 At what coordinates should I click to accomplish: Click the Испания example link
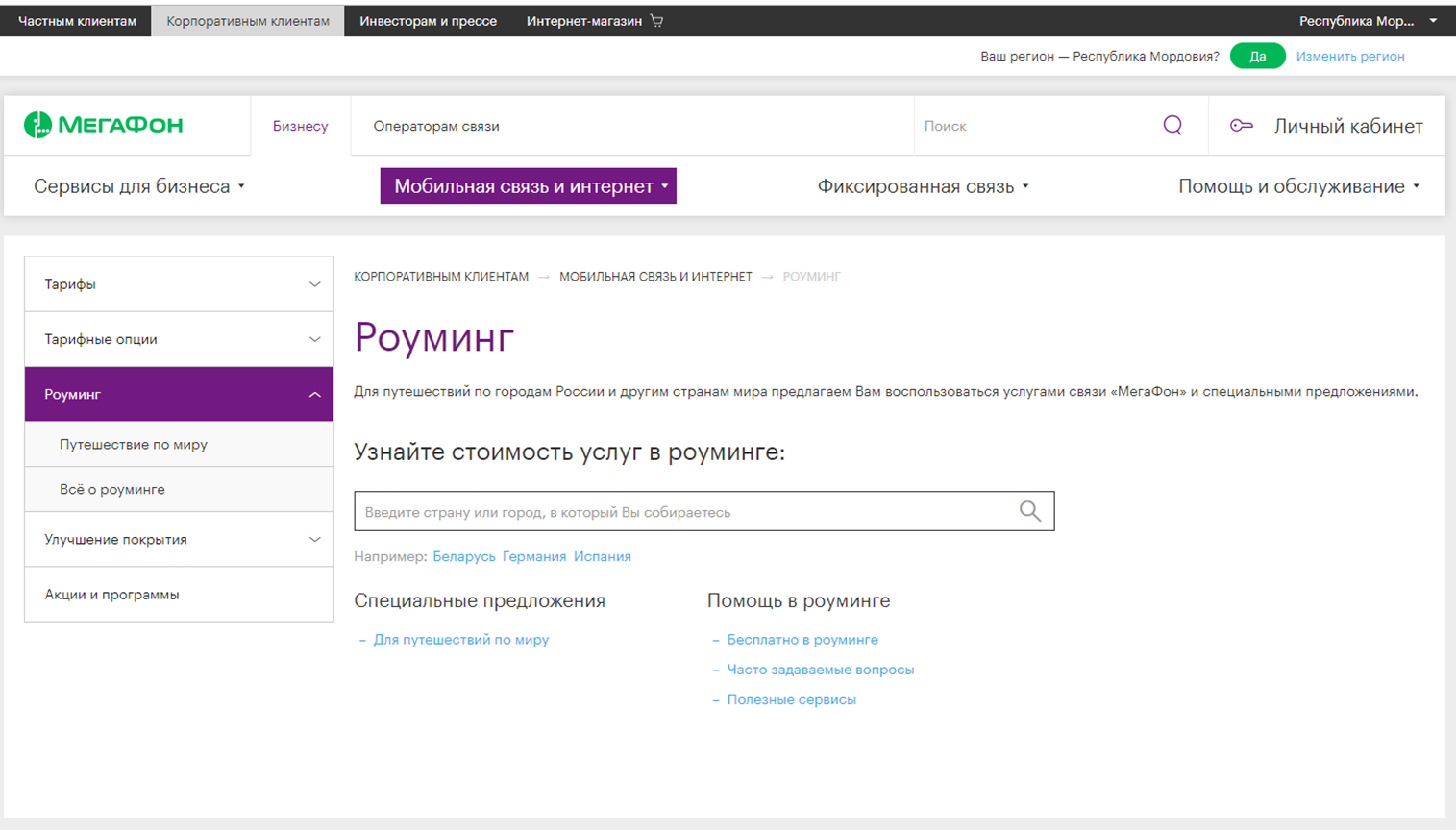603,556
